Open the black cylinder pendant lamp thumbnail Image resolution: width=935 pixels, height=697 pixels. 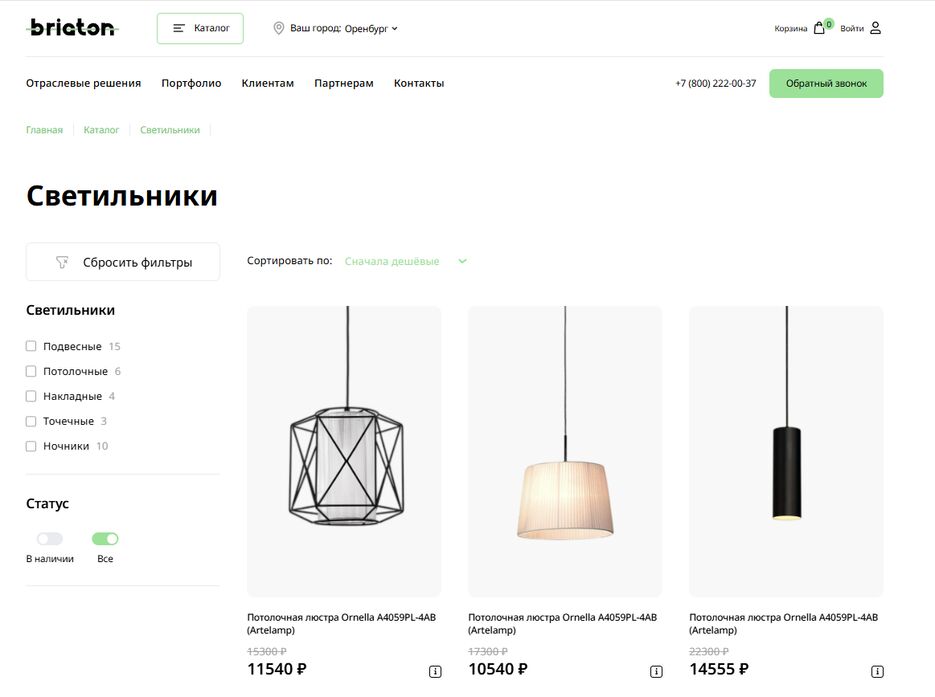786,451
